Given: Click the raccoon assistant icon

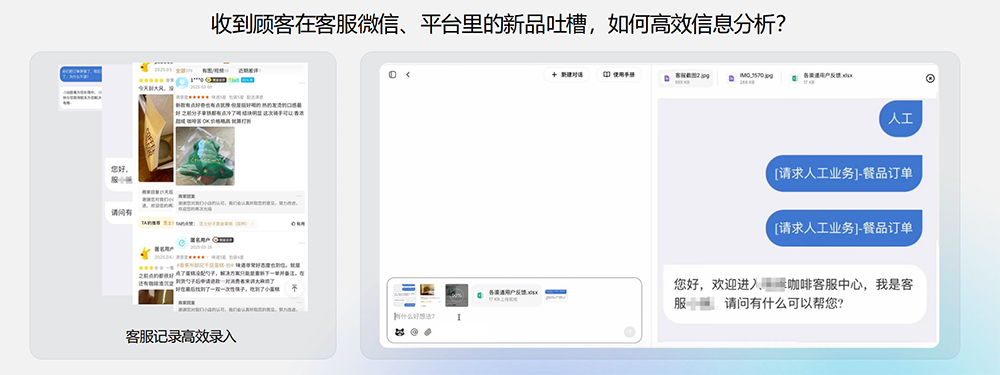Looking at the screenshot, I should click(400, 332).
